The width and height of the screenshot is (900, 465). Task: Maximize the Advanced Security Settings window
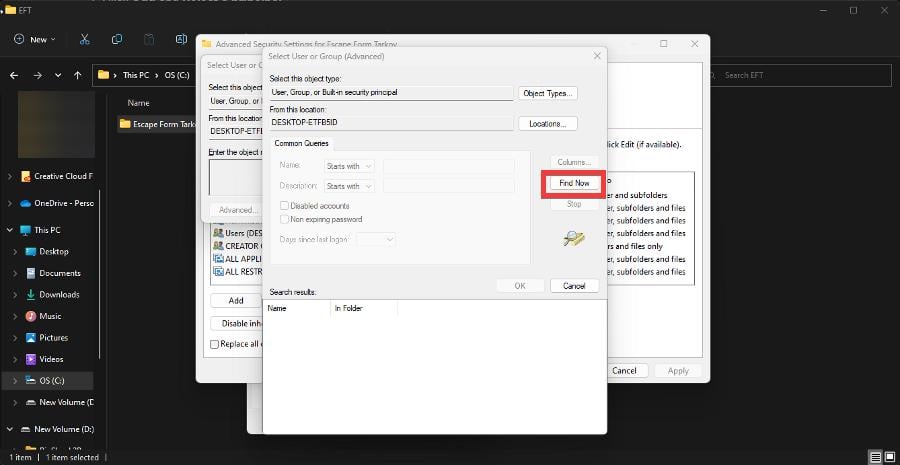664,44
